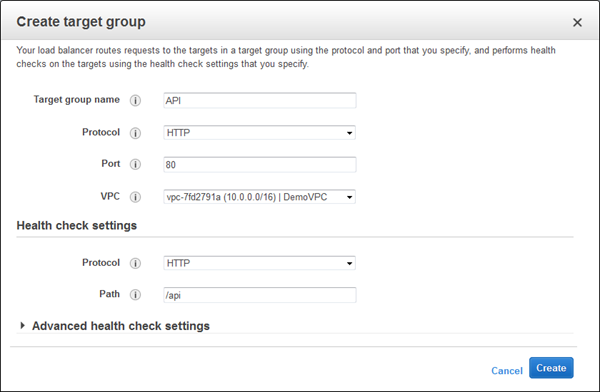Viewport: 600px width, 392px height.
Task: Click the arrow on the target Protocol dropdown
Action: coord(349,133)
